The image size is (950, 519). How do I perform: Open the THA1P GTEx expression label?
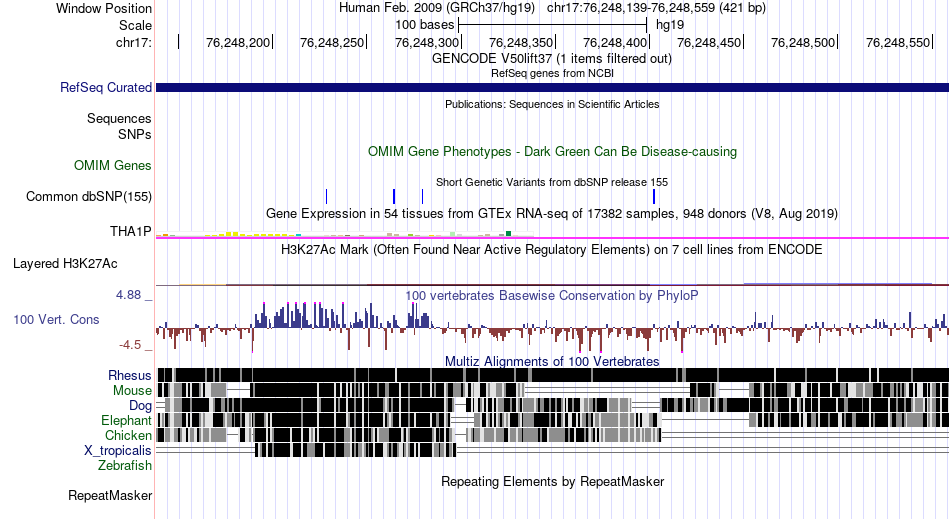[130, 231]
